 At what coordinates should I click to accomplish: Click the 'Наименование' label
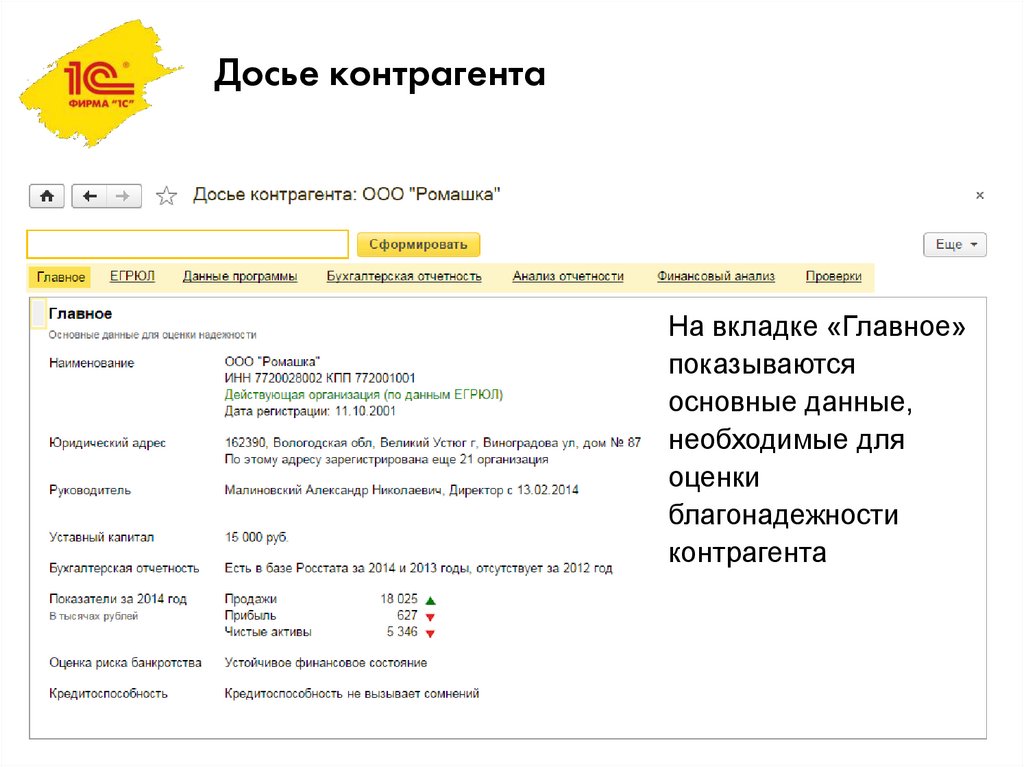point(91,363)
